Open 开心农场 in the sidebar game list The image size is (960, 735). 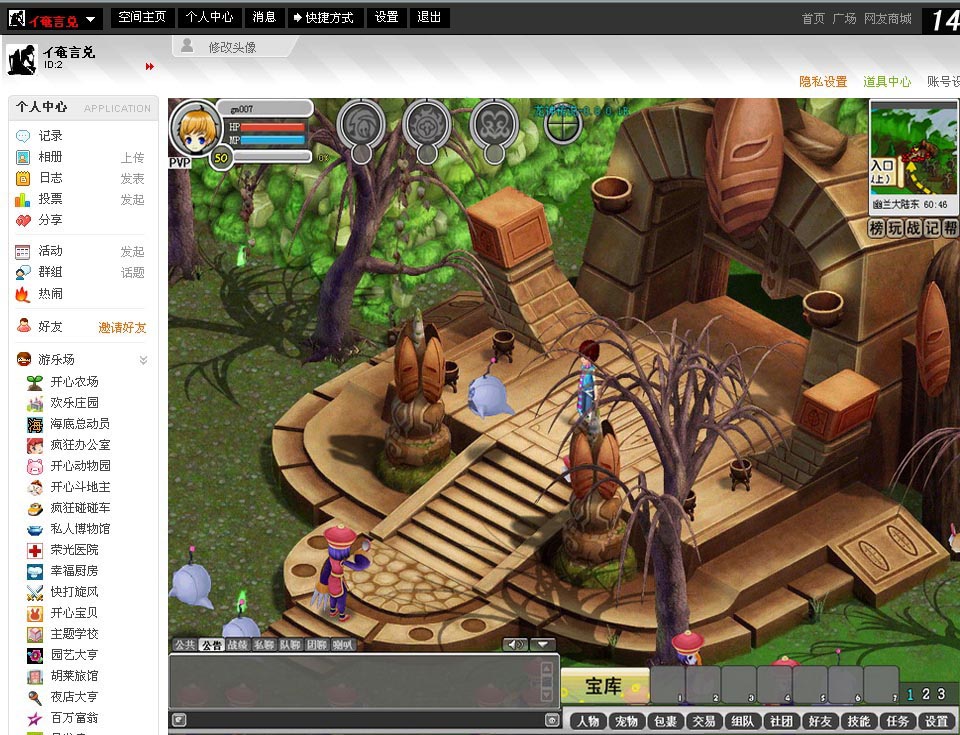click(x=74, y=382)
